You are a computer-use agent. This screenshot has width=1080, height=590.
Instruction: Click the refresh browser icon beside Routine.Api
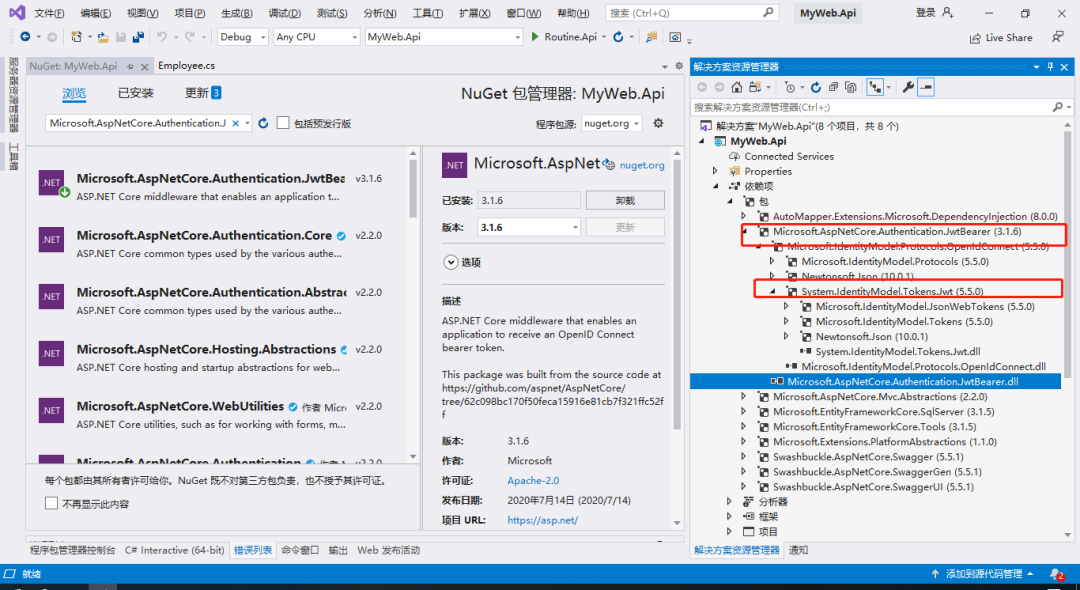click(618, 37)
